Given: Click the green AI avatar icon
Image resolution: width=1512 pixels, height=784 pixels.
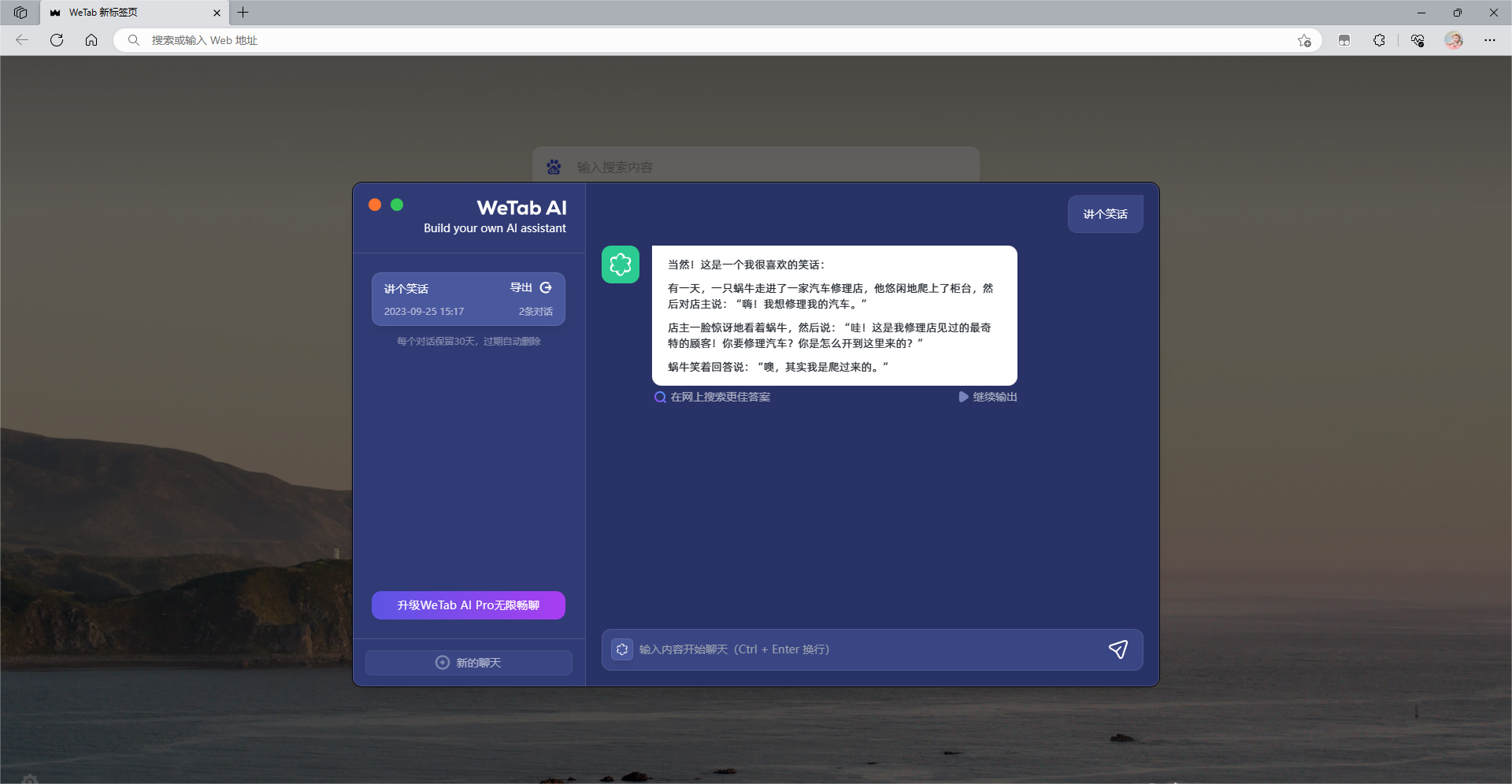Looking at the screenshot, I should (x=621, y=264).
